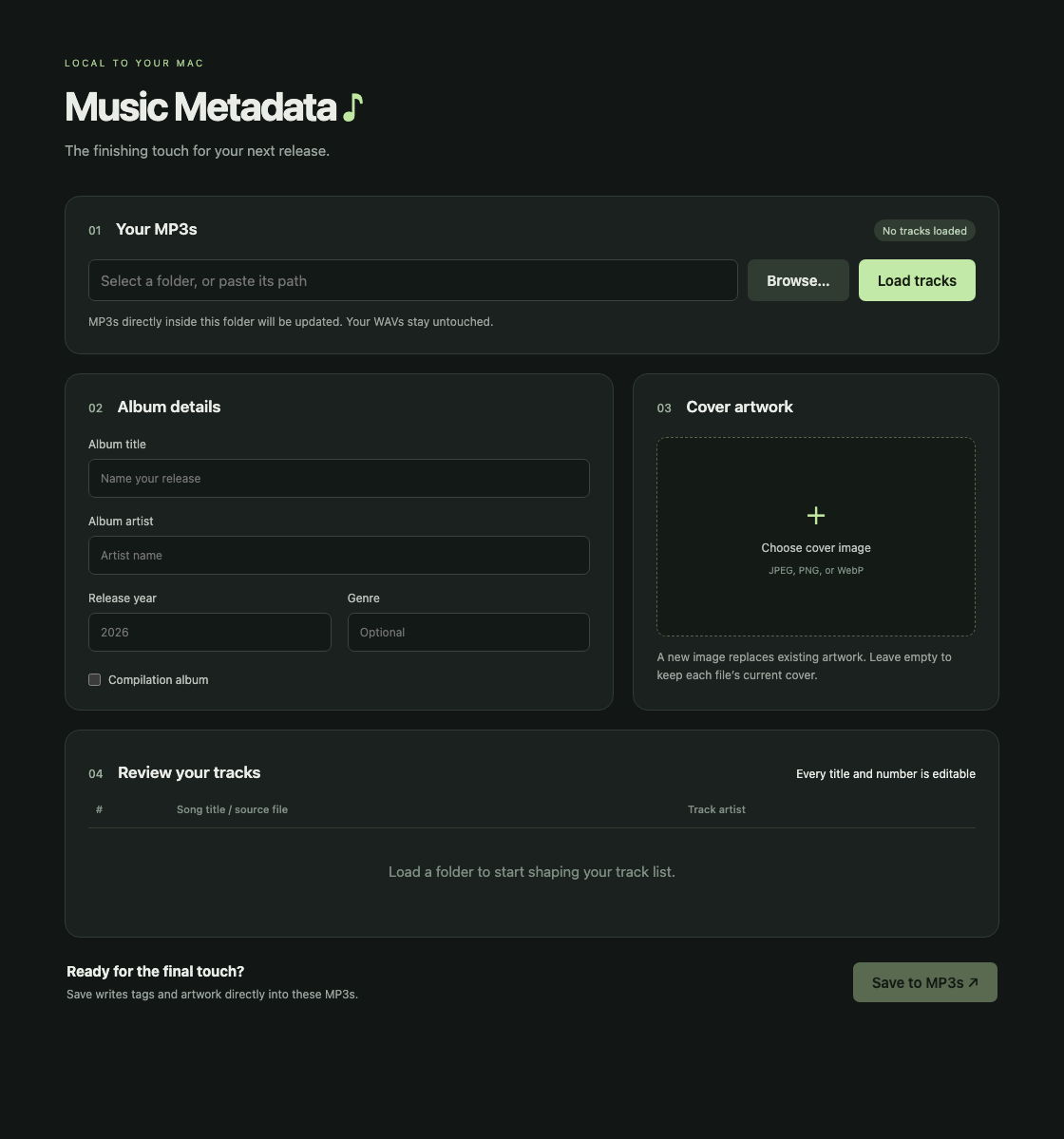Screen dimensions: 1064x1139
Task: Open the folder Browse... dialog
Action: 798,280
